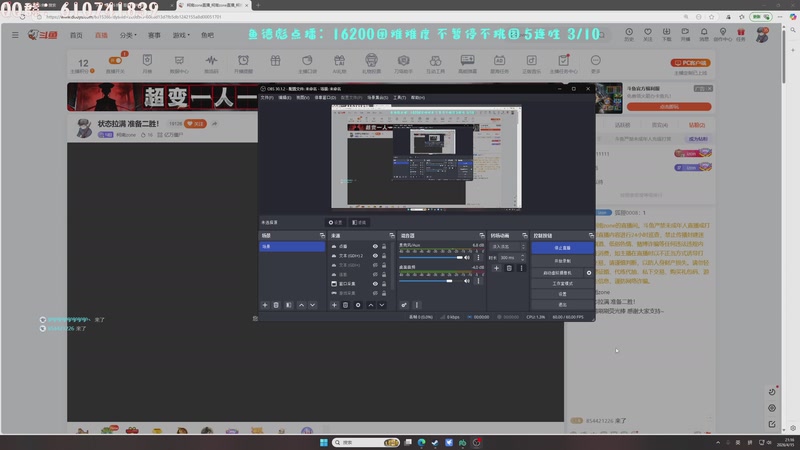This screenshot has height=450, width=800.
Task: Undock the OBS Controls panel
Action: tap(591, 236)
